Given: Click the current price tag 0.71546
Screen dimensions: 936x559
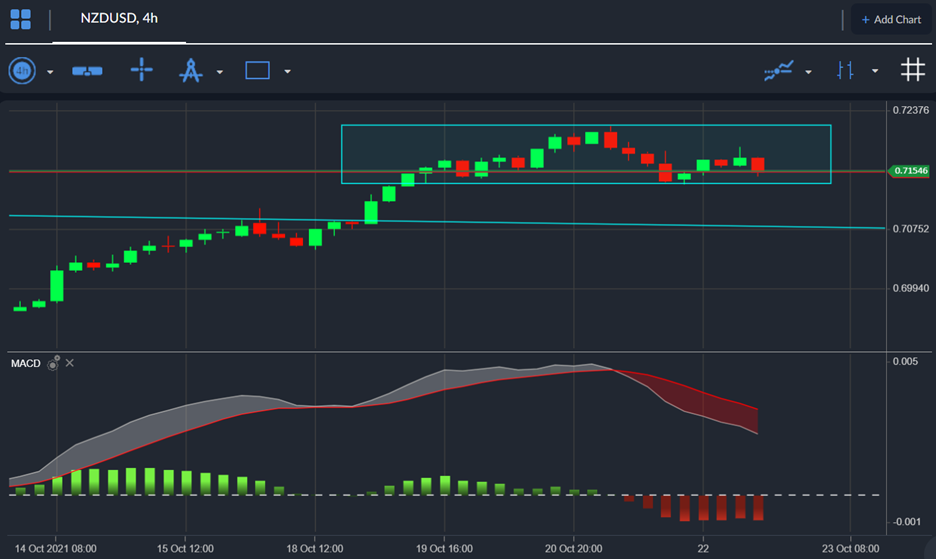Looking at the screenshot, I should 909,171.
